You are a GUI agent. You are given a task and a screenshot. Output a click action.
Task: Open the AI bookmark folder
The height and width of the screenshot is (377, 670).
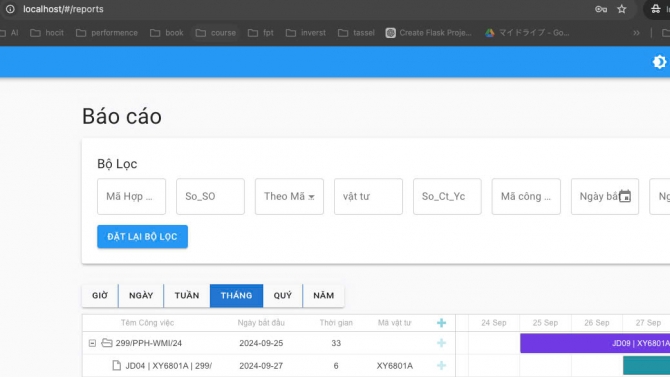pyautogui.click(x=9, y=33)
